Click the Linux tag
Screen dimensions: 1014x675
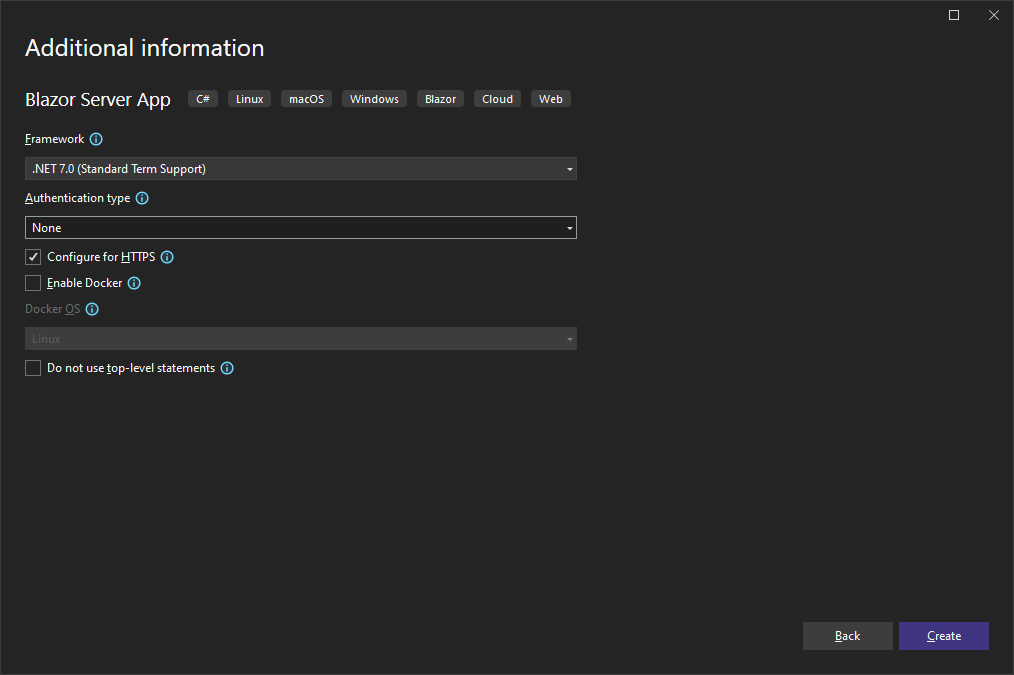(250, 99)
